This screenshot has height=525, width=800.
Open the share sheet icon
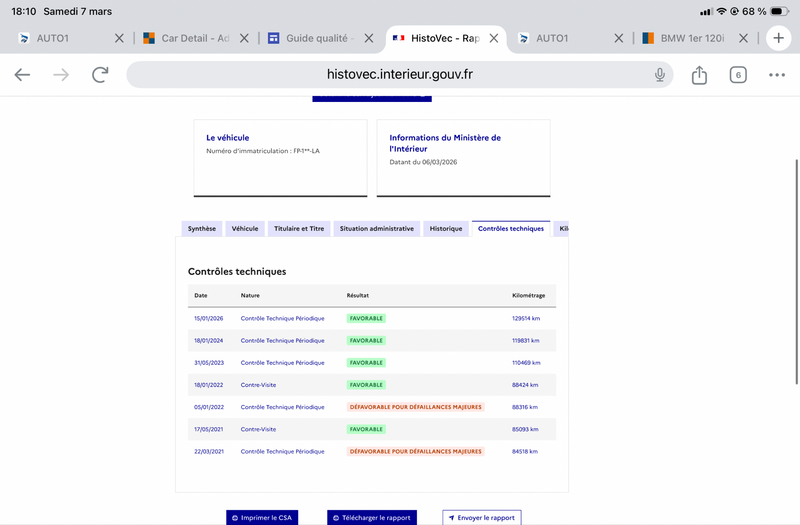[x=700, y=75]
